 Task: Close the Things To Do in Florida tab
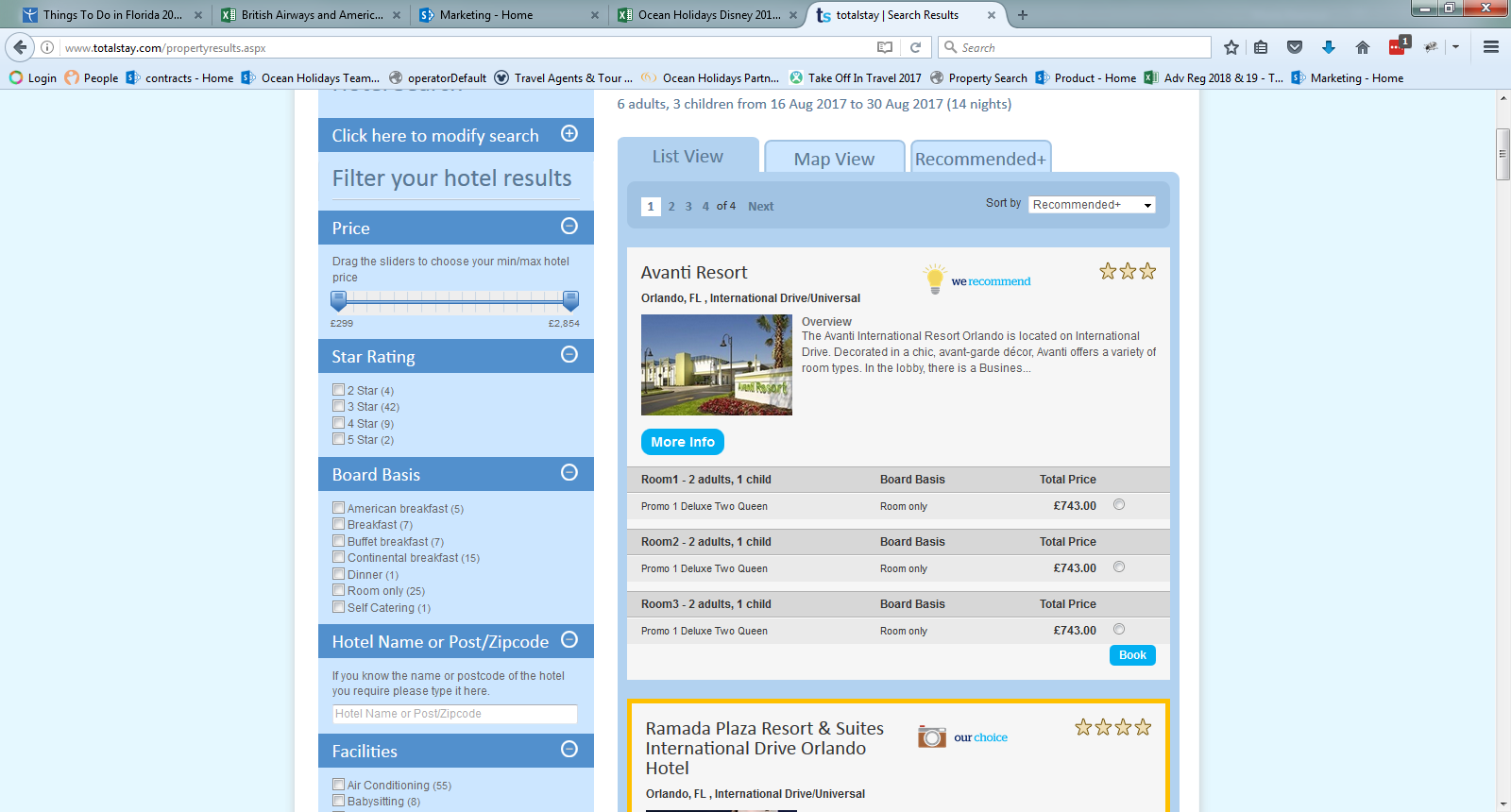click(198, 15)
